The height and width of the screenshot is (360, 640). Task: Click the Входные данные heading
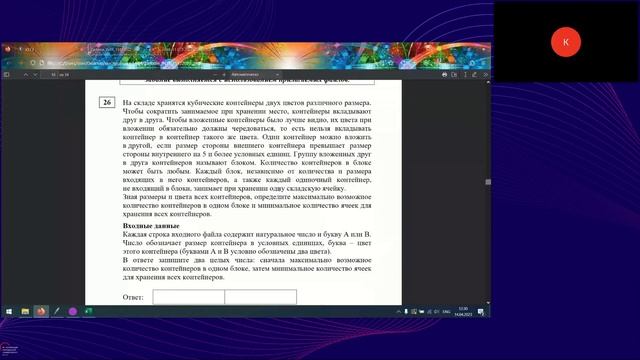tap(151, 226)
